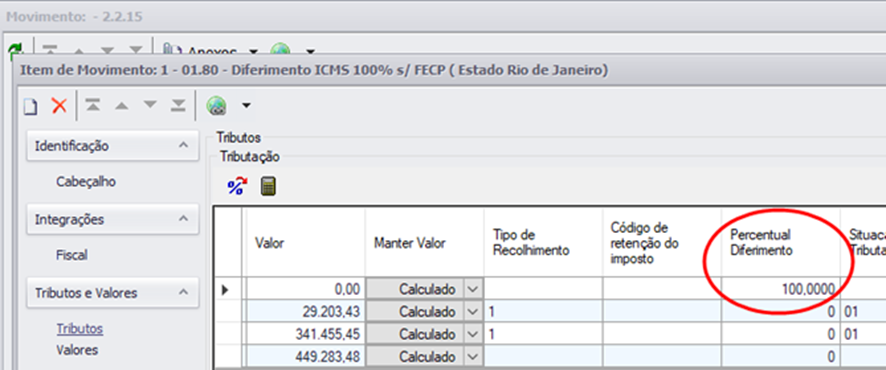The image size is (886, 370).
Task: Collapse the Identificação section
Action: tap(183, 146)
